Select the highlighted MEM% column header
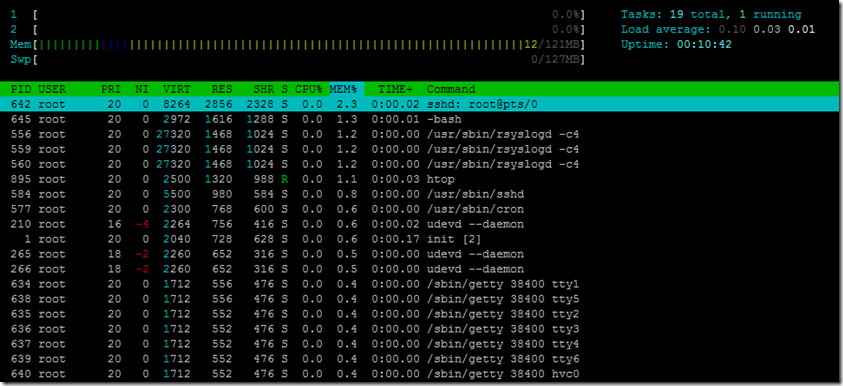Image resolution: width=843 pixels, height=386 pixels. pos(346,89)
